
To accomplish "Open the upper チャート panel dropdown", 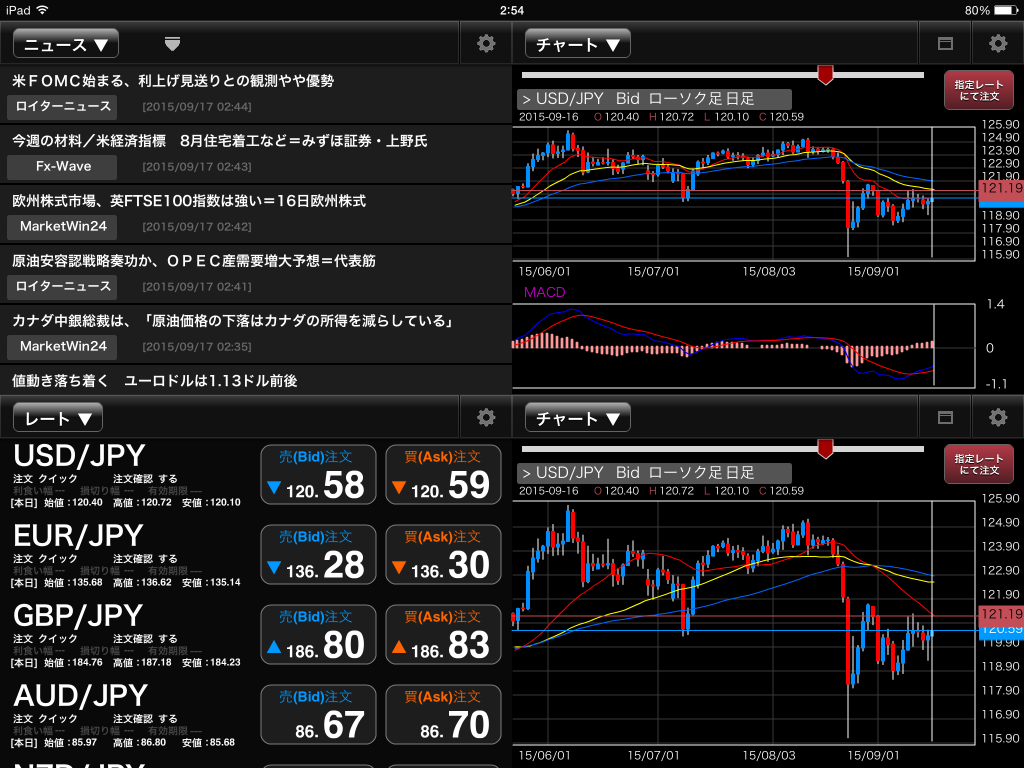I will point(577,44).
